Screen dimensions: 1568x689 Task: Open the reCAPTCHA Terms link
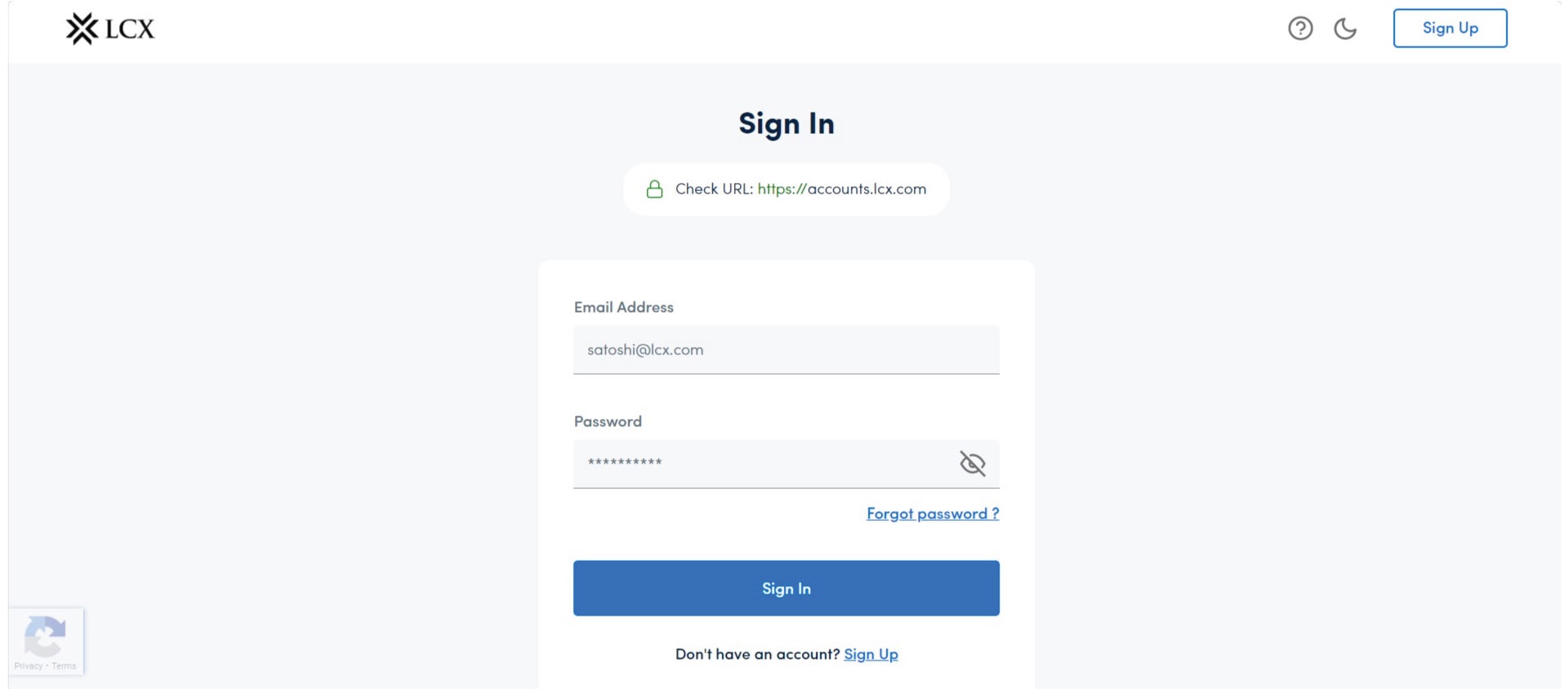[64, 666]
